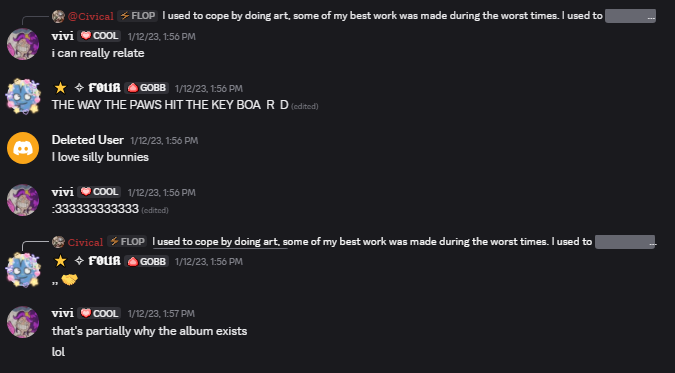675x373 pixels.
Task: Click the FLOP role tag in the second reply preview
Action: [127, 242]
